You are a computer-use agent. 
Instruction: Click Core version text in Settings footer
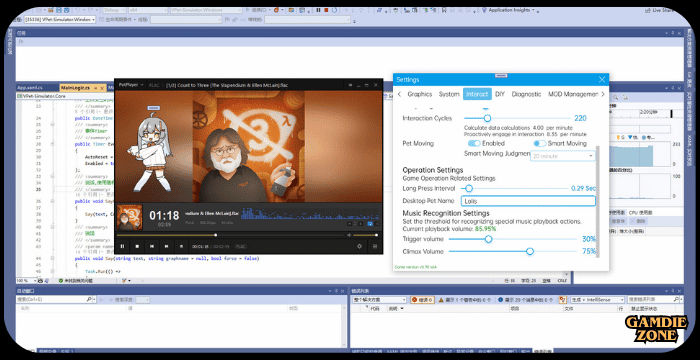pos(416,267)
